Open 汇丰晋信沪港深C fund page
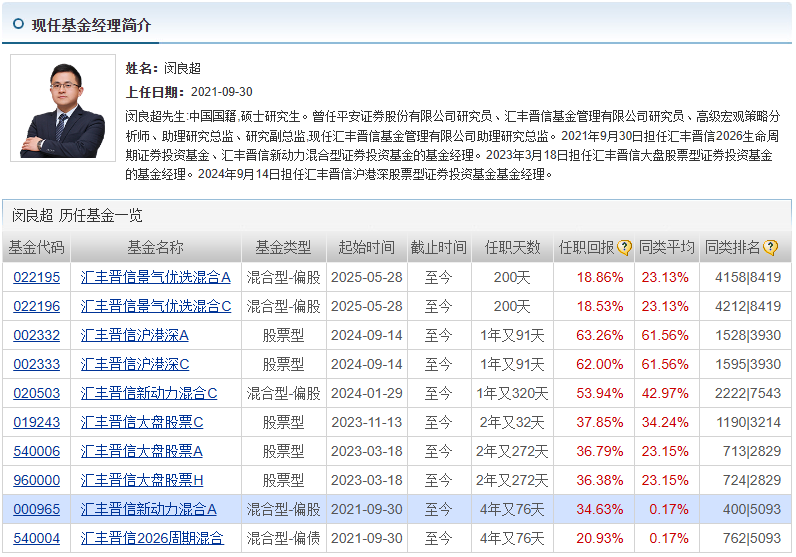The width and height of the screenshot is (796, 557). pyautogui.click(x=135, y=364)
